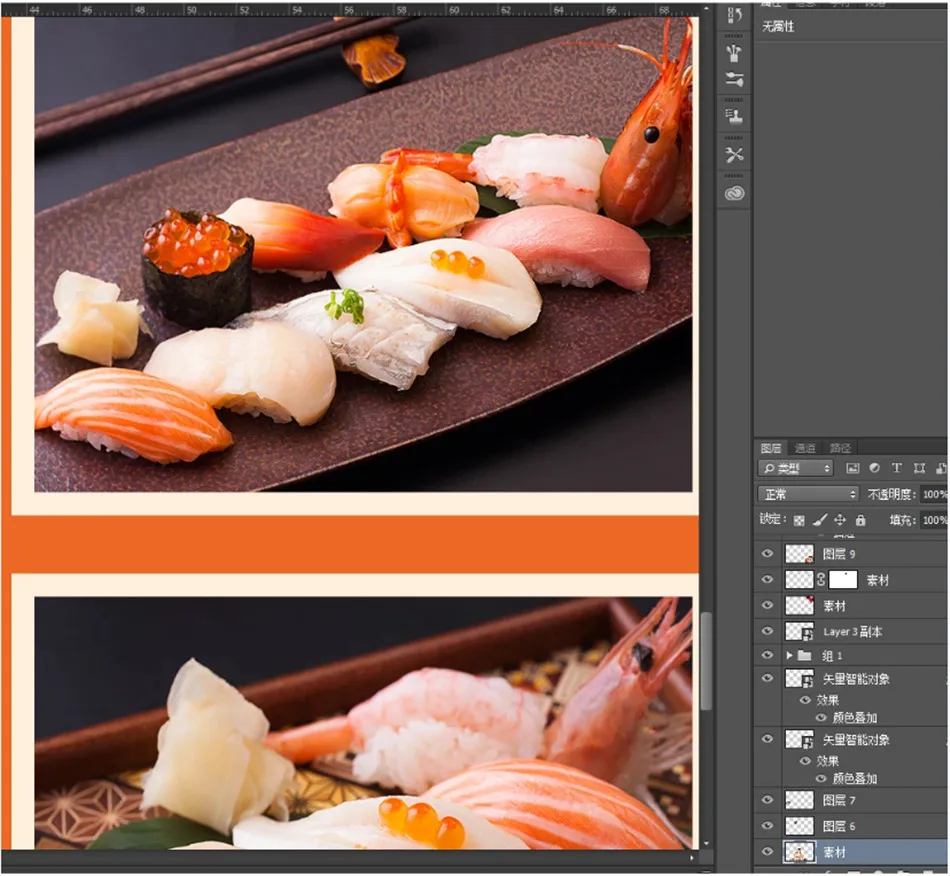The image size is (950, 876).
Task: Click smart object thumbnail of Layer 3 副本
Action: pyautogui.click(x=799, y=631)
